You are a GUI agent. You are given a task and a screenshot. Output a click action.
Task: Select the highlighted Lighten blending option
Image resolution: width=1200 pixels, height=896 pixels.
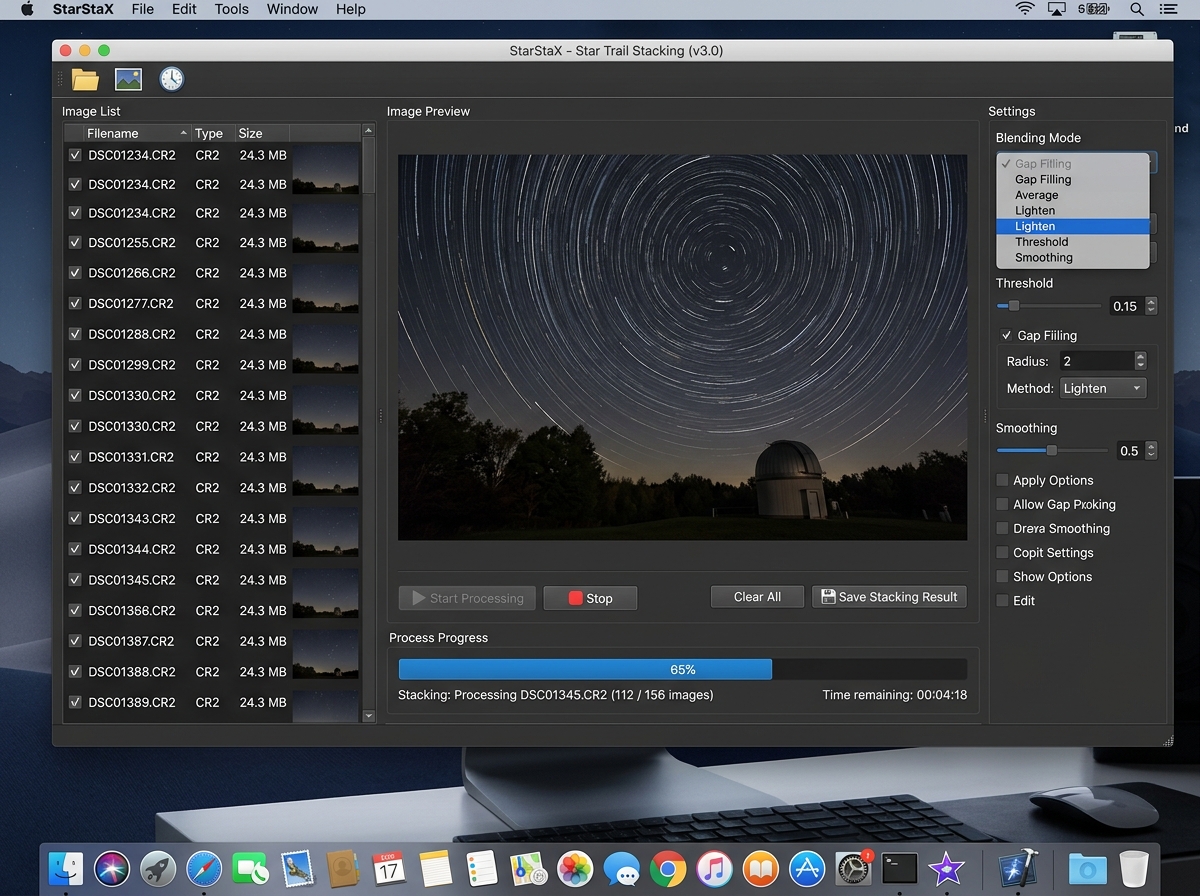pos(1073,226)
